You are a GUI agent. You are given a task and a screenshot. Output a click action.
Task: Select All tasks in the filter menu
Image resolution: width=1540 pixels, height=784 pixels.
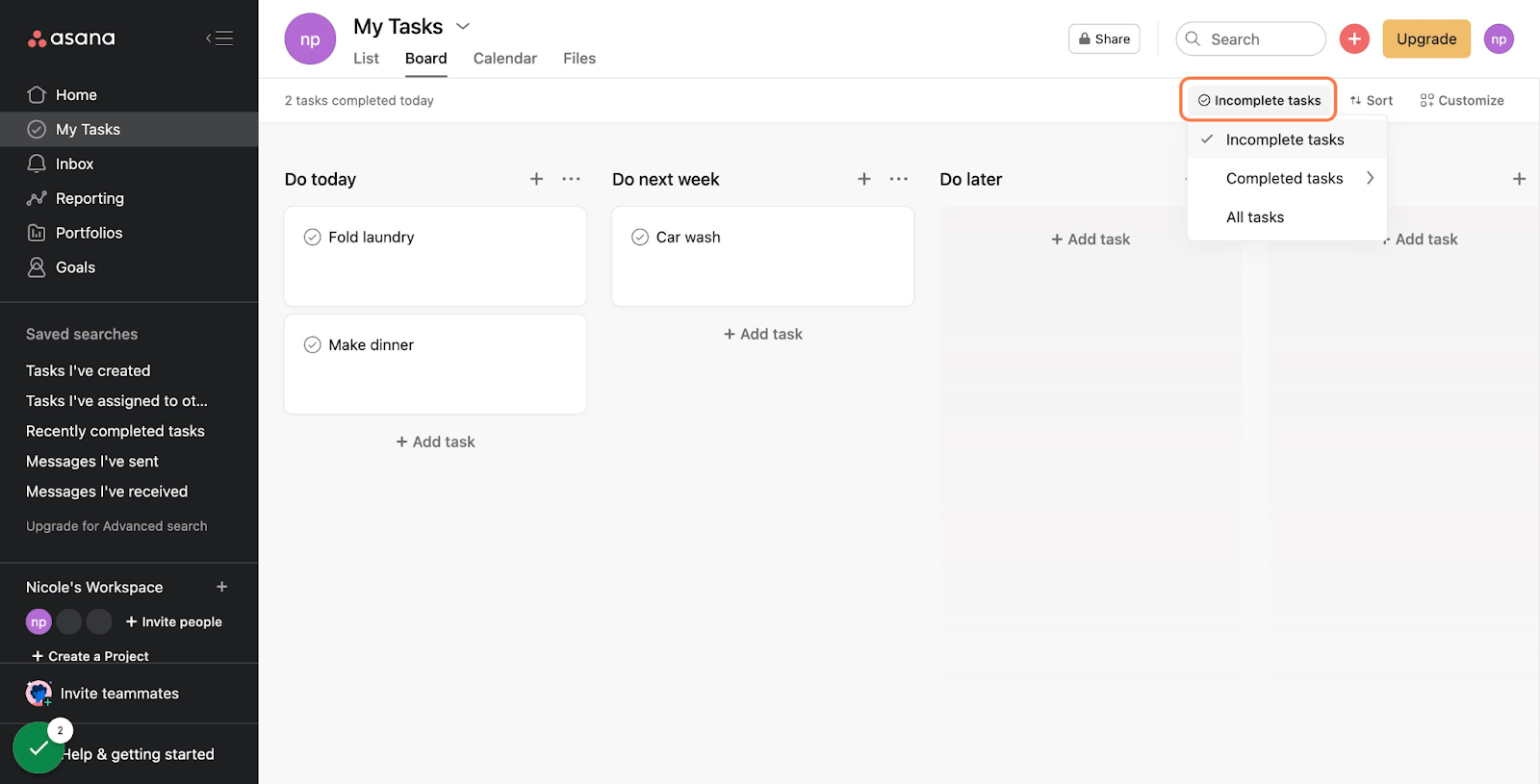tap(1287, 216)
